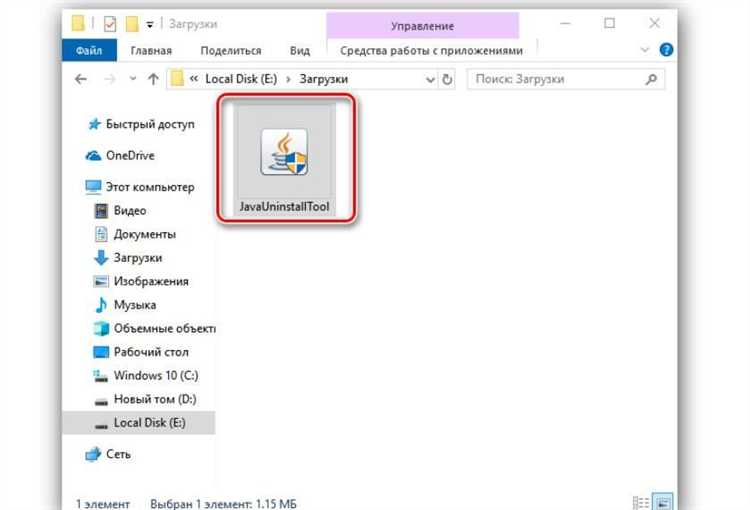This screenshot has height=510, width=750.
Task: Click the Документы page icon
Action: (x=101, y=234)
